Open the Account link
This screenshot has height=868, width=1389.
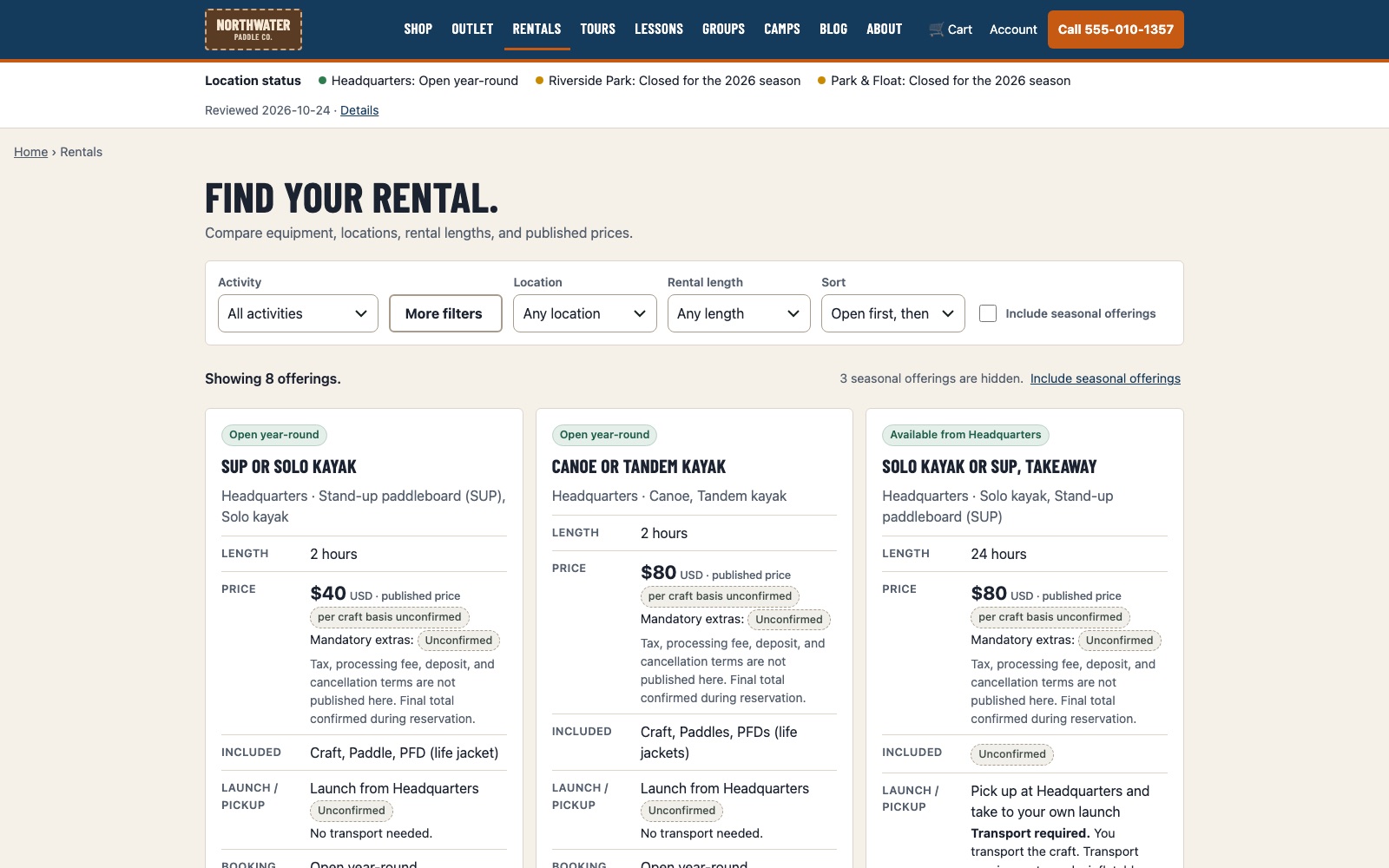pyautogui.click(x=1013, y=30)
